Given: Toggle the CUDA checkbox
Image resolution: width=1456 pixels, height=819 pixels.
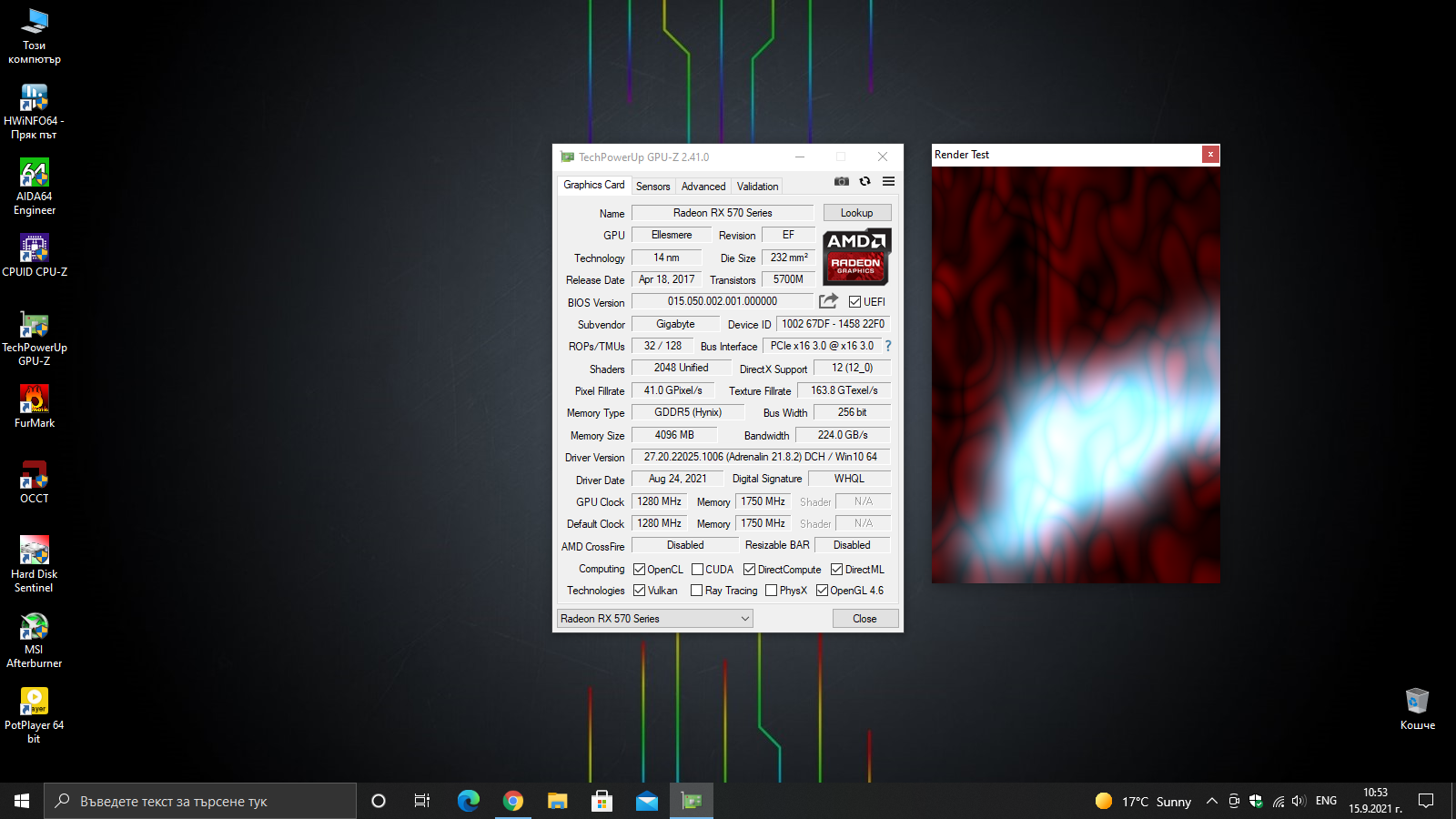Looking at the screenshot, I should pyautogui.click(x=697, y=570).
